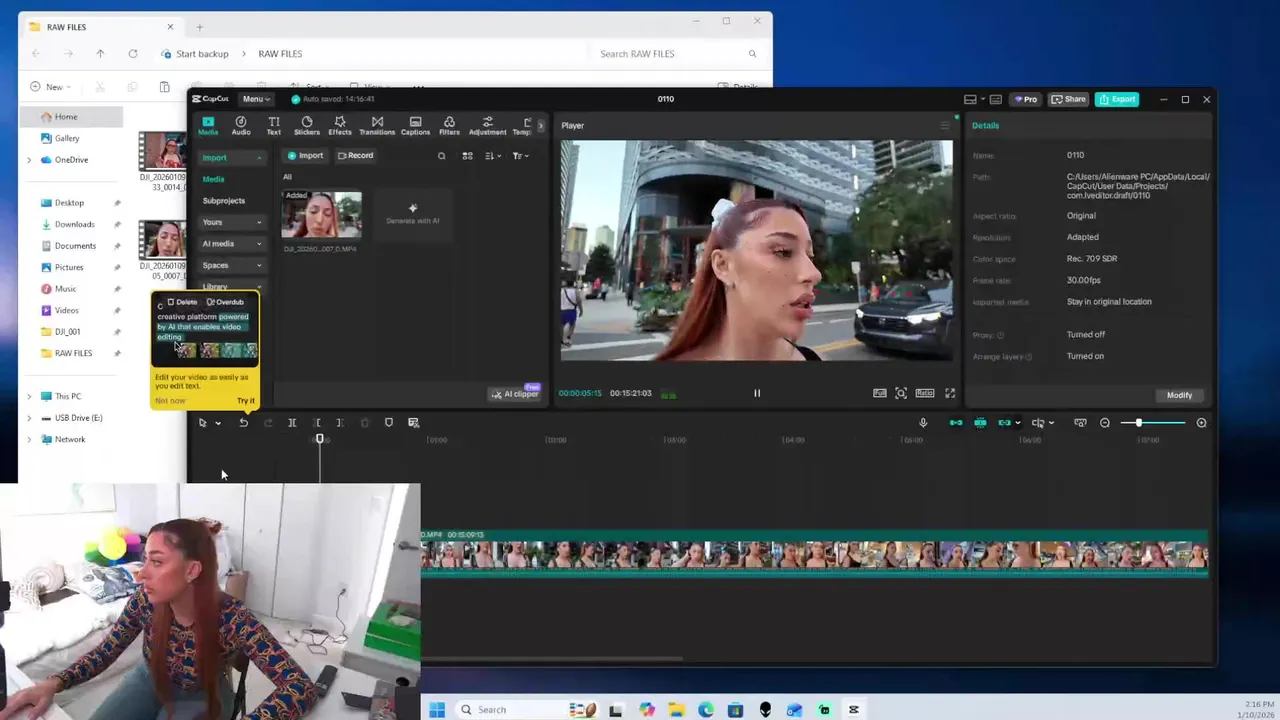Screen dimensions: 1280x720
Task: Open the media filter dropdown
Action: (520, 156)
